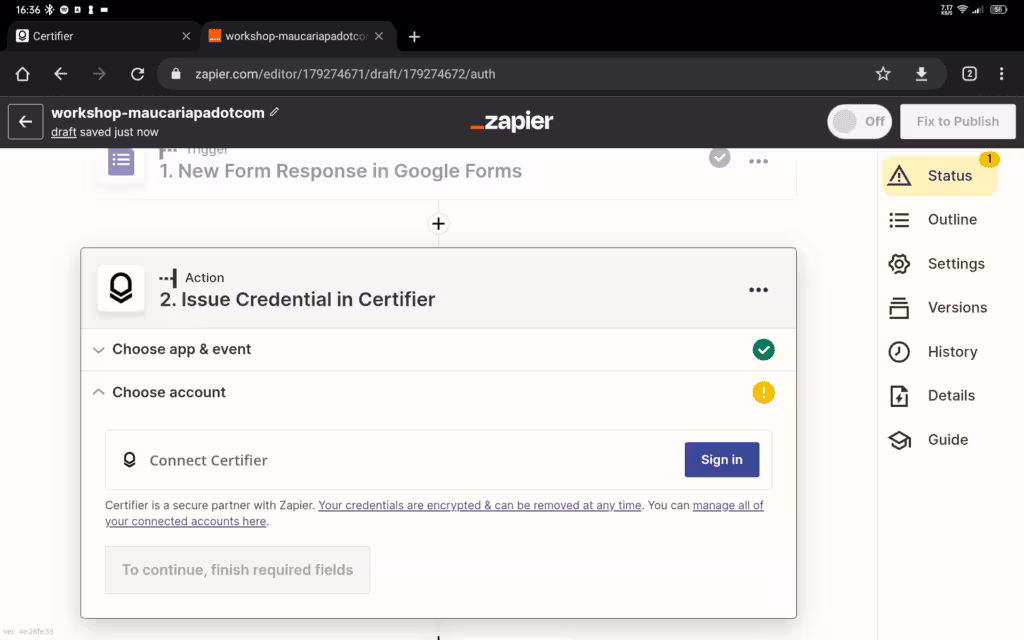Select step 1 New Form Response in Google Forms

340,171
